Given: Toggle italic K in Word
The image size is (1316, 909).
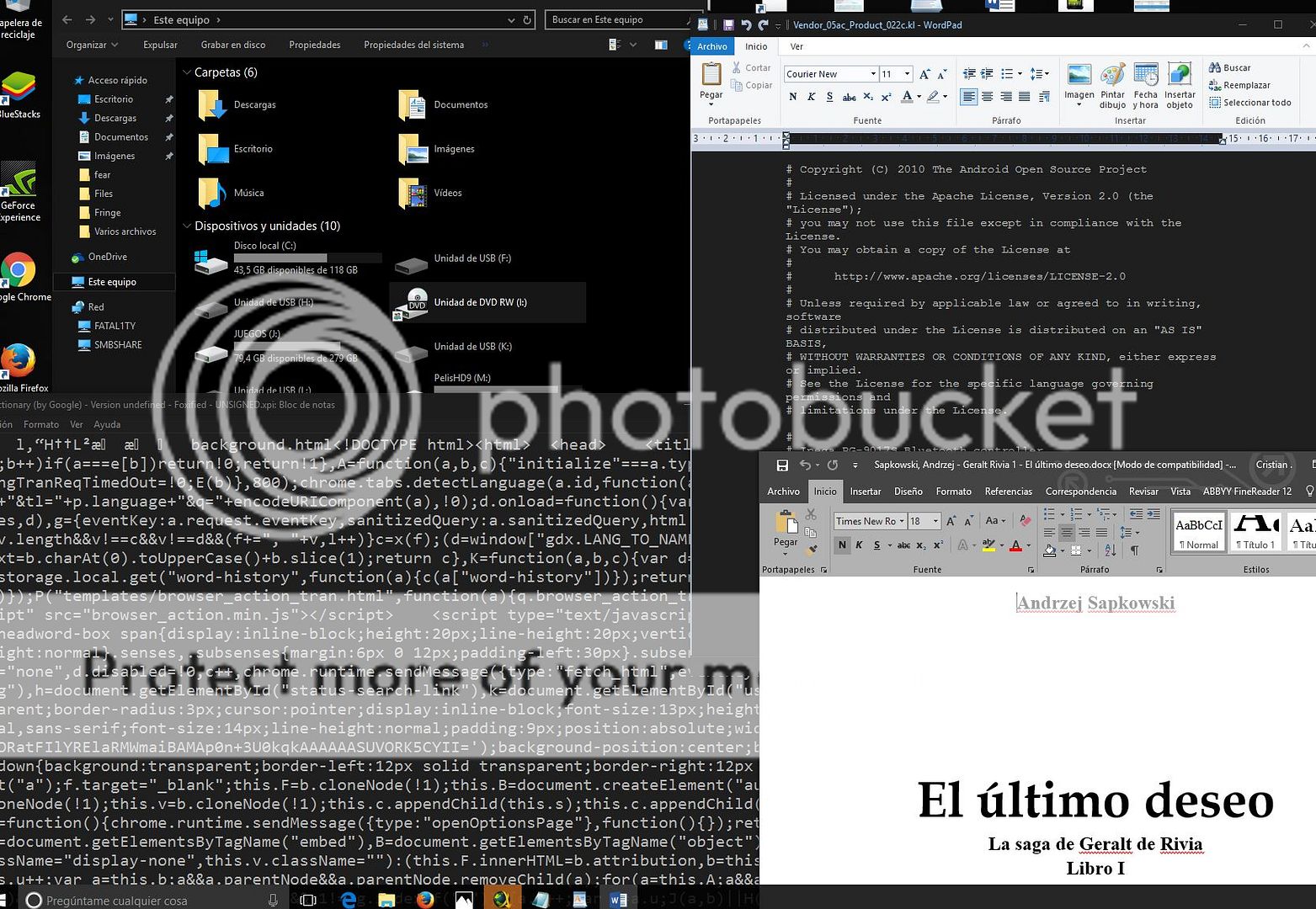Looking at the screenshot, I should point(859,545).
